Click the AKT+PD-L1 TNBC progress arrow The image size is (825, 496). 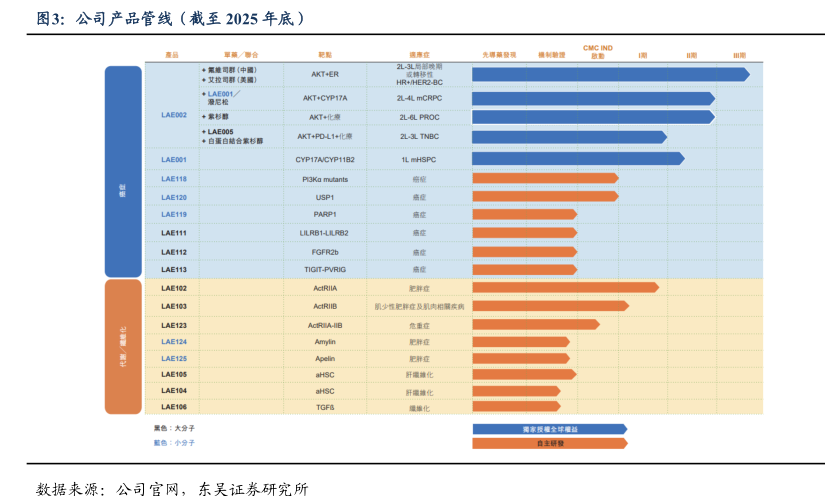tap(568, 137)
